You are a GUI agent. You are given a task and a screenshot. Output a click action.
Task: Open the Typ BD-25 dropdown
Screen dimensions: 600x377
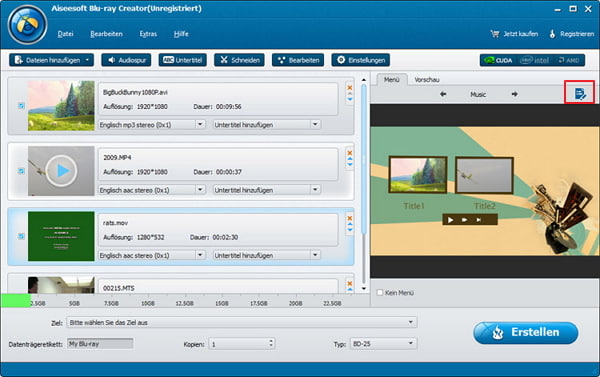383,344
